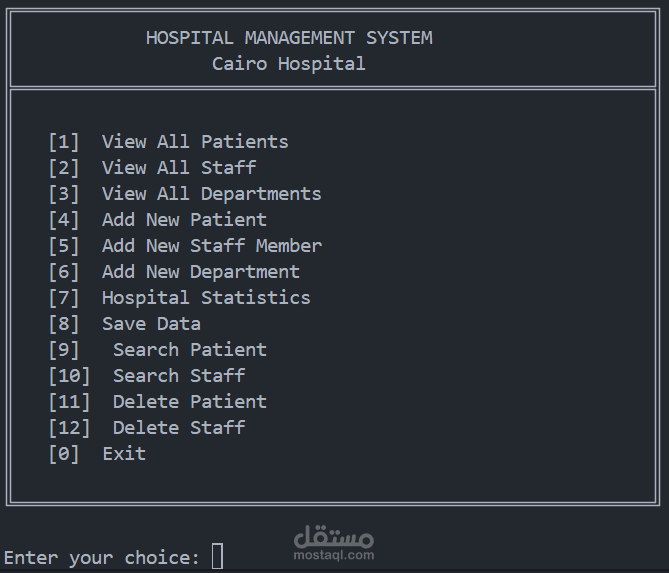Select View All Patients menu option

tap(194, 142)
